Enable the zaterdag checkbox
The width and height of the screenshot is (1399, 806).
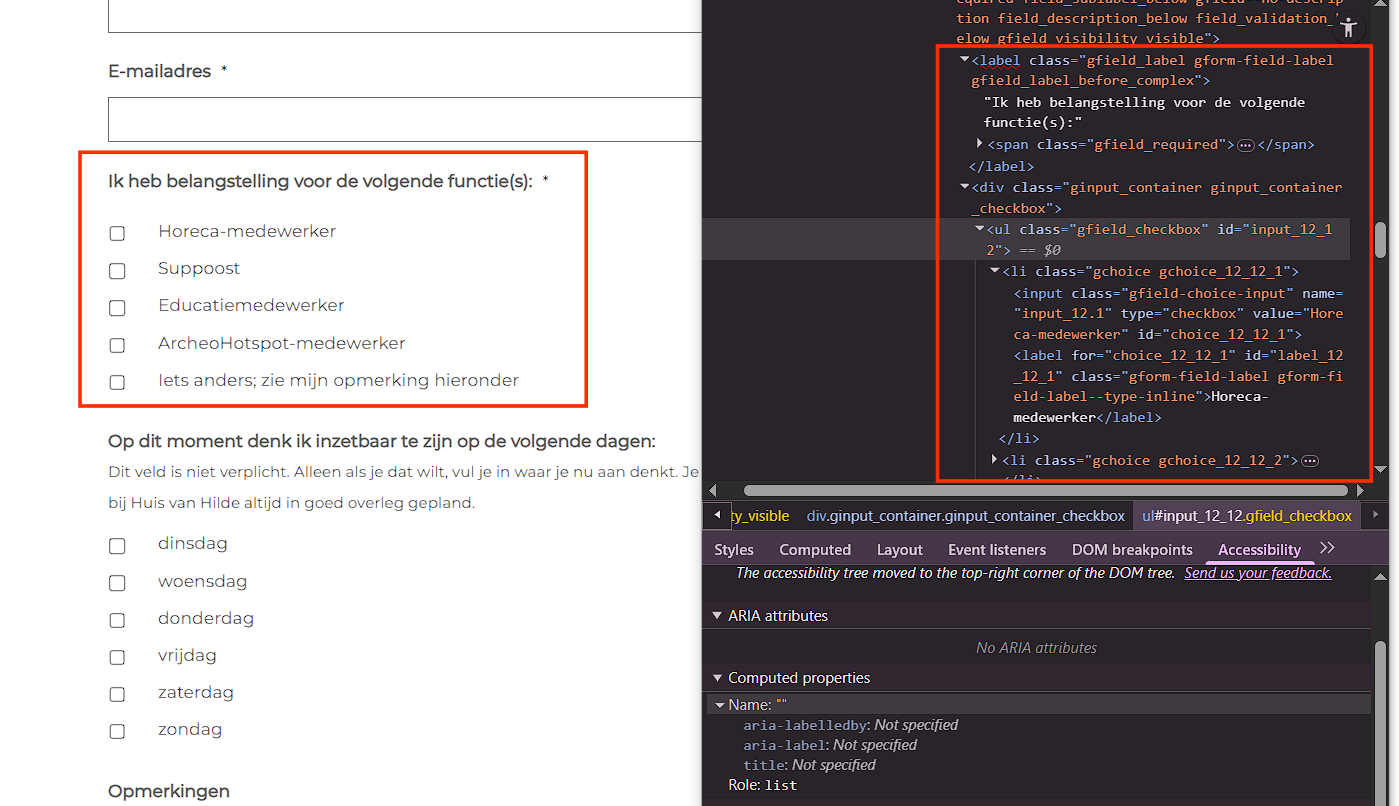point(117,694)
